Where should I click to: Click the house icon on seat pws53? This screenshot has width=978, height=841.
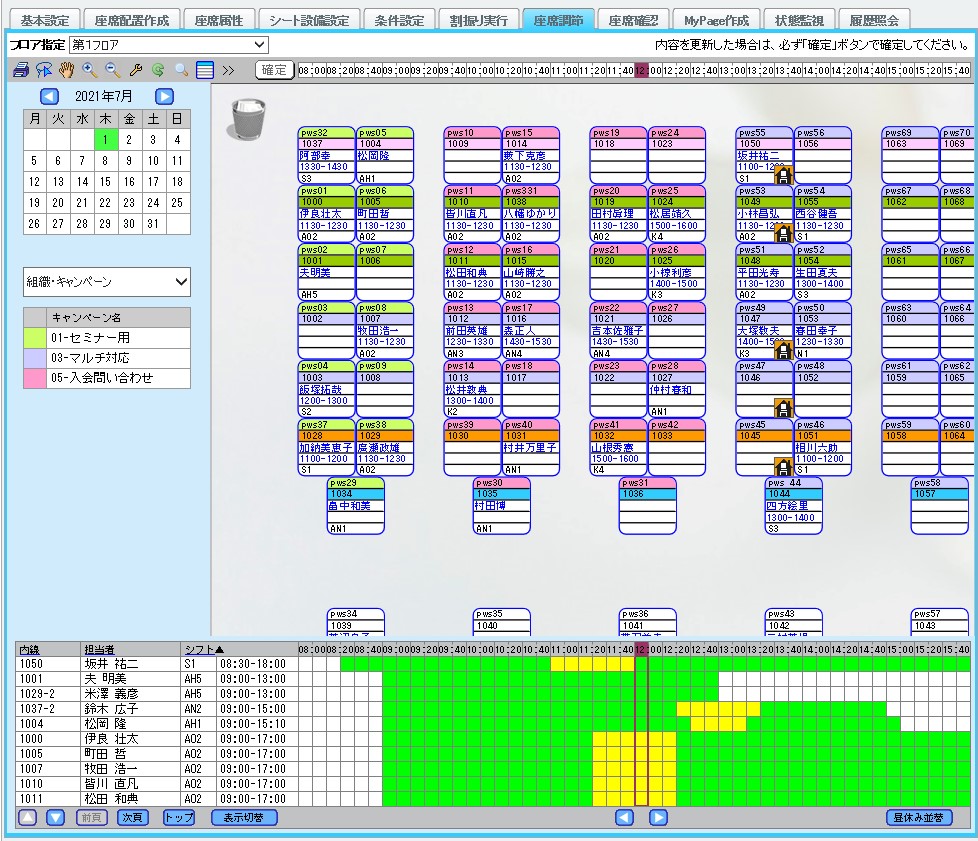pos(783,233)
